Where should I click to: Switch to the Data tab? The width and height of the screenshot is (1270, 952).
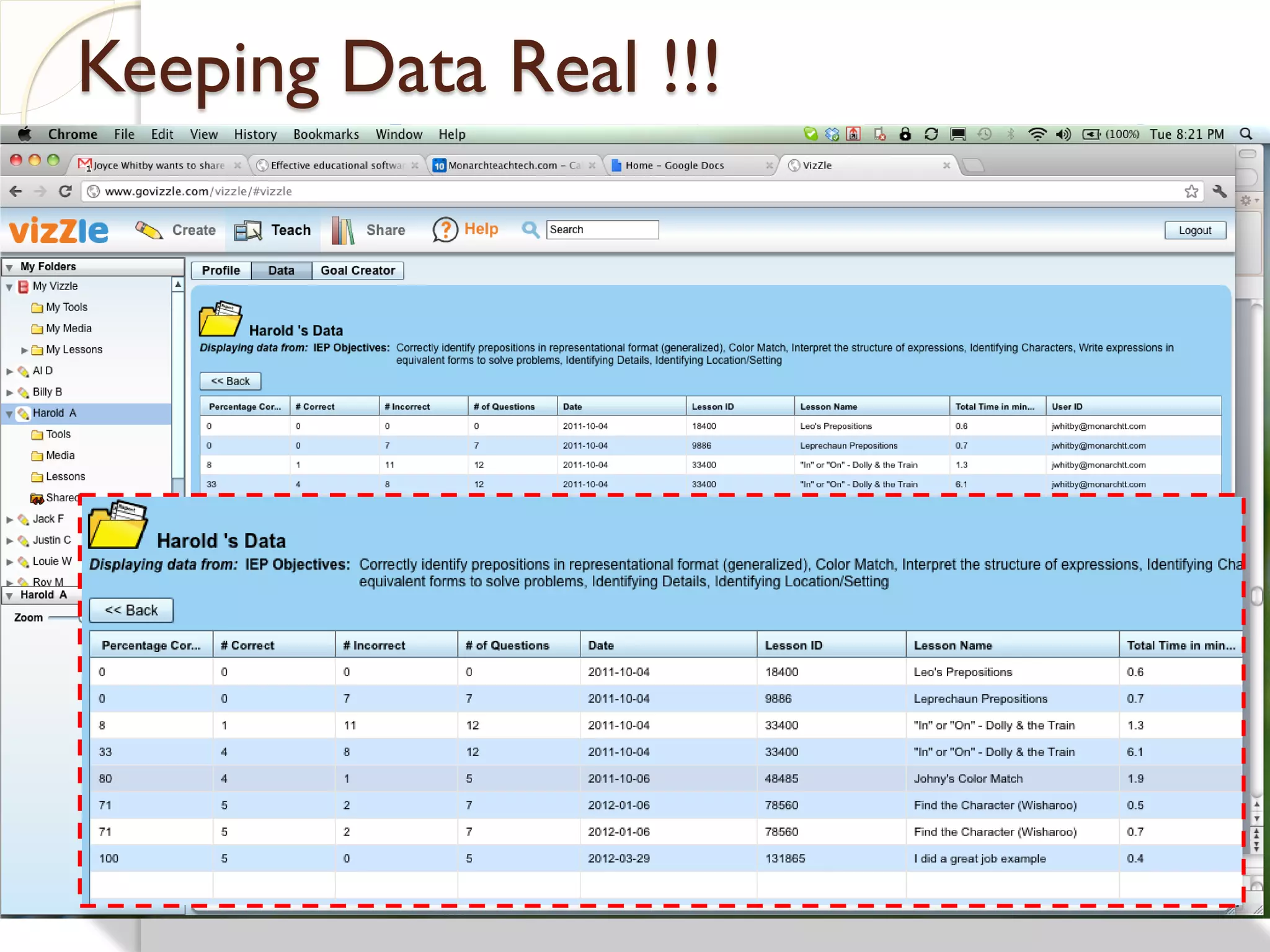tap(281, 271)
